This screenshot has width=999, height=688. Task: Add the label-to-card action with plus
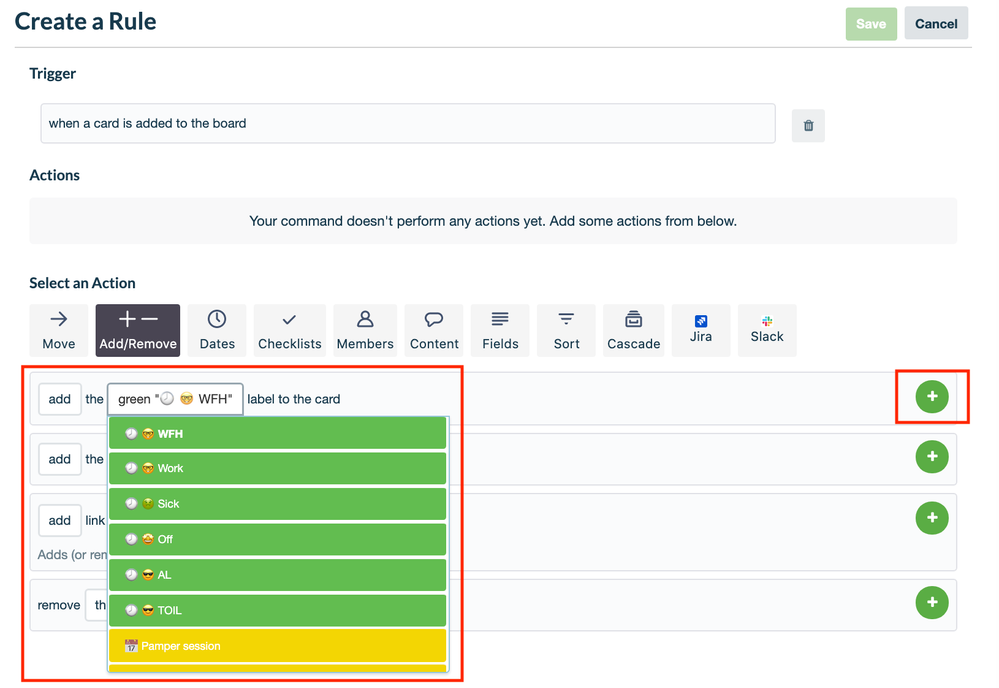(x=932, y=396)
